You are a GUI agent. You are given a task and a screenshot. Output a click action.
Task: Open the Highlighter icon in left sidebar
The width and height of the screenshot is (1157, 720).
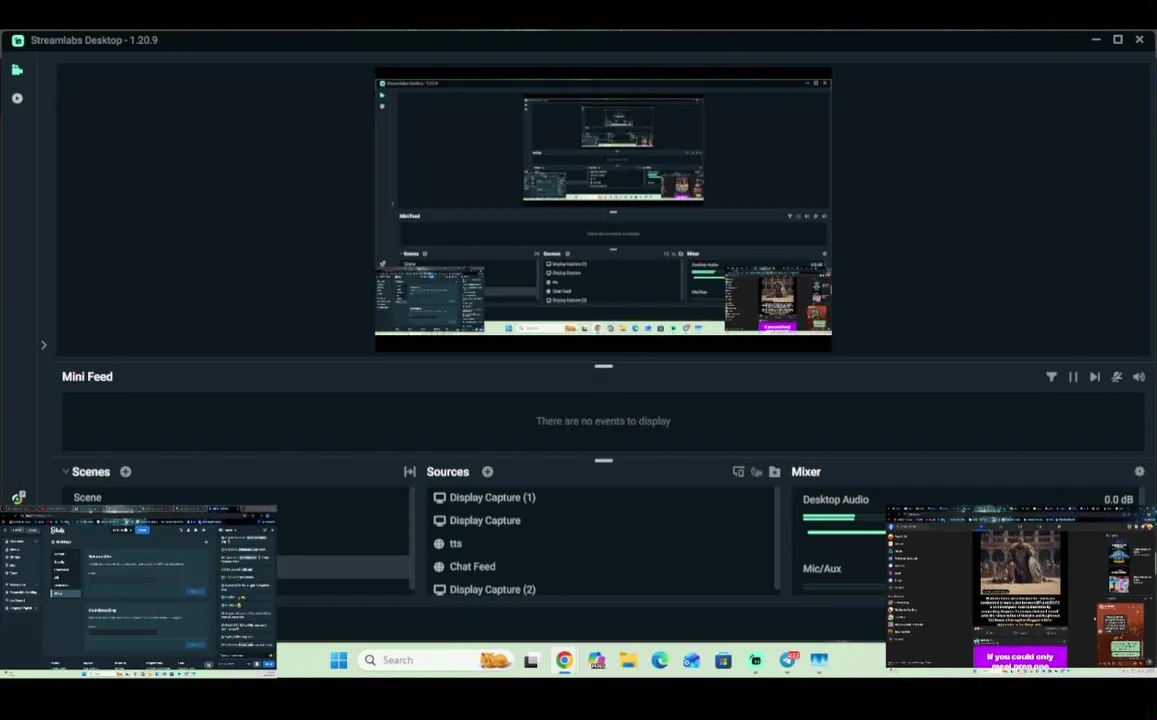[x=17, y=98]
